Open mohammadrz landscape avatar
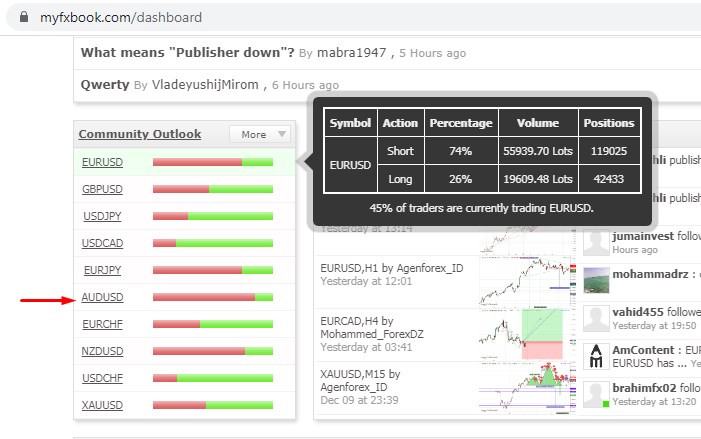This screenshot has width=701, height=439. [x=596, y=280]
